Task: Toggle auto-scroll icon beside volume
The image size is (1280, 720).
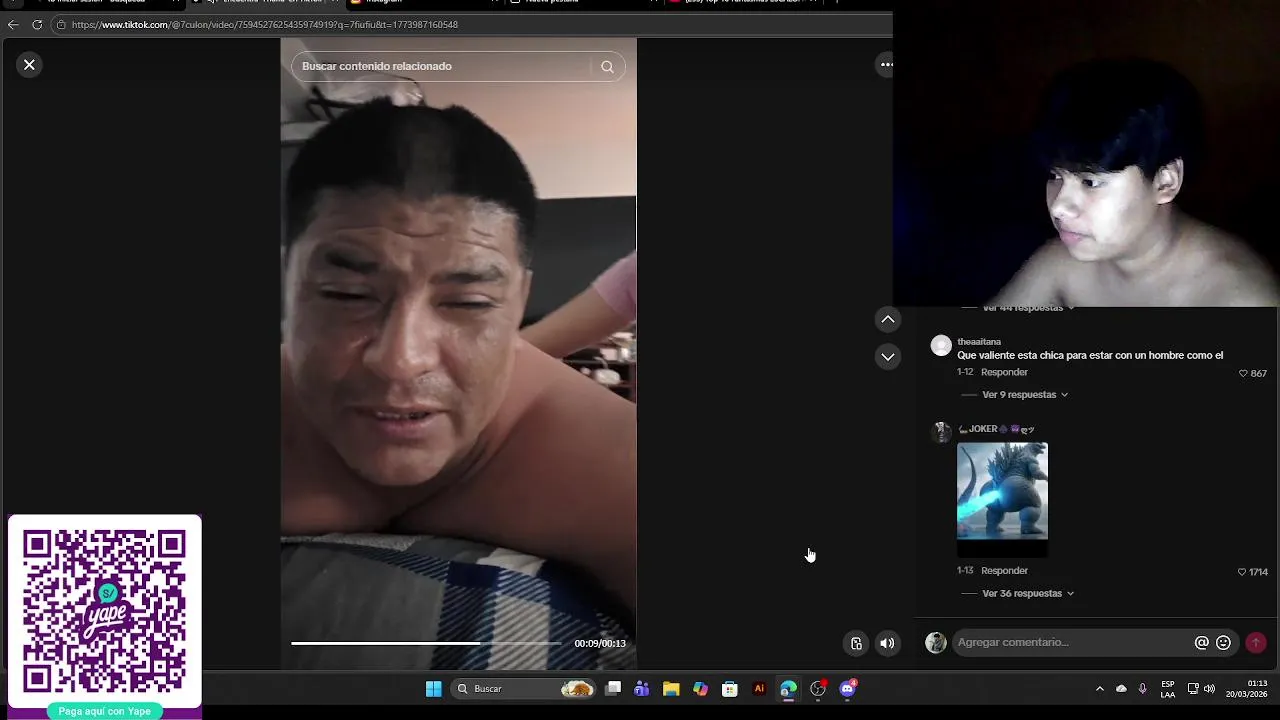Action: tap(856, 643)
